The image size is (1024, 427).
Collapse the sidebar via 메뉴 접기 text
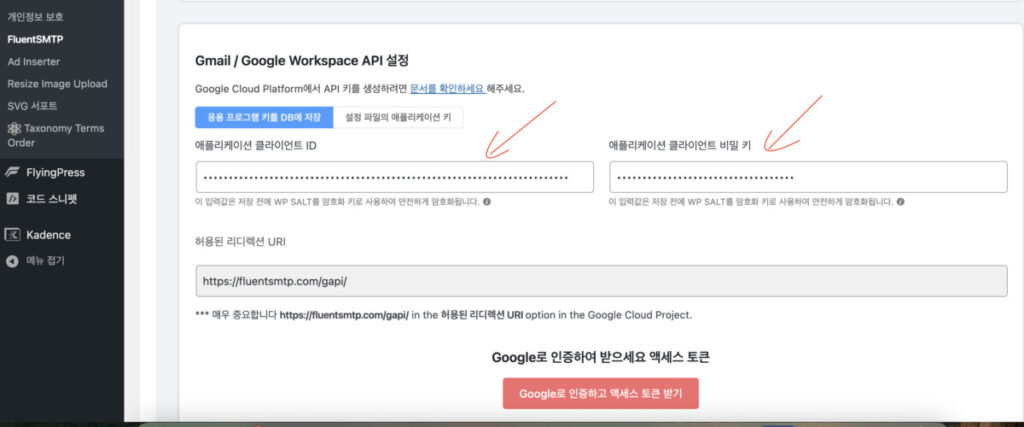(x=45, y=261)
